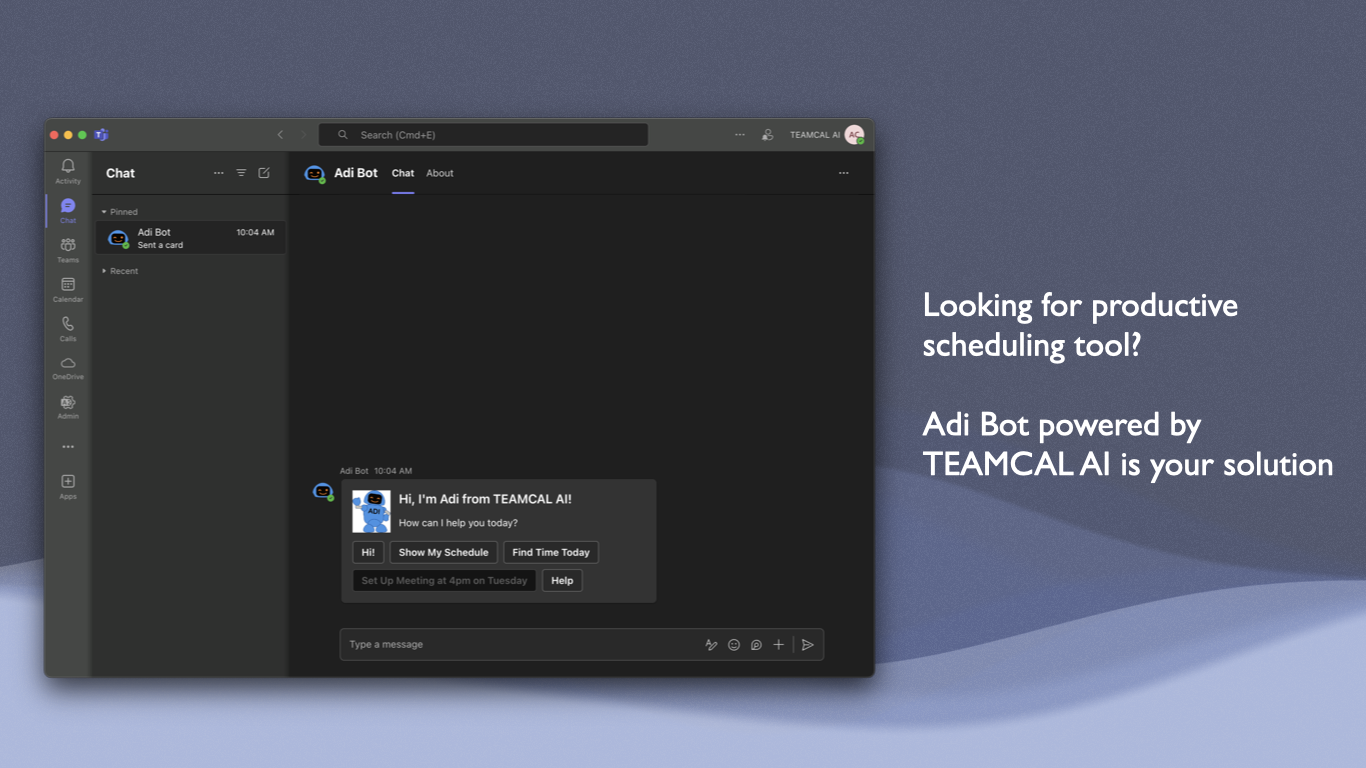Click Adi Bot avatar in chat header
The height and width of the screenshot is (768, 1366).
315,174
